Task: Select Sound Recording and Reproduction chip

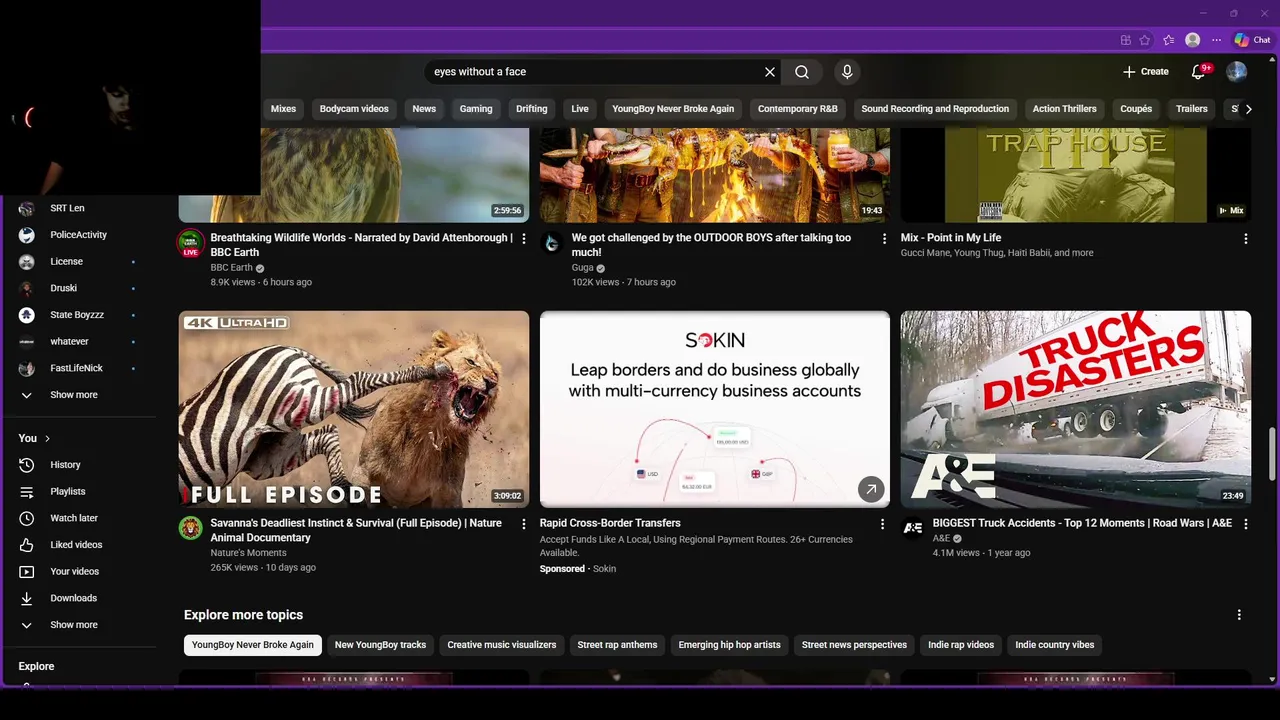Action: 935,109
